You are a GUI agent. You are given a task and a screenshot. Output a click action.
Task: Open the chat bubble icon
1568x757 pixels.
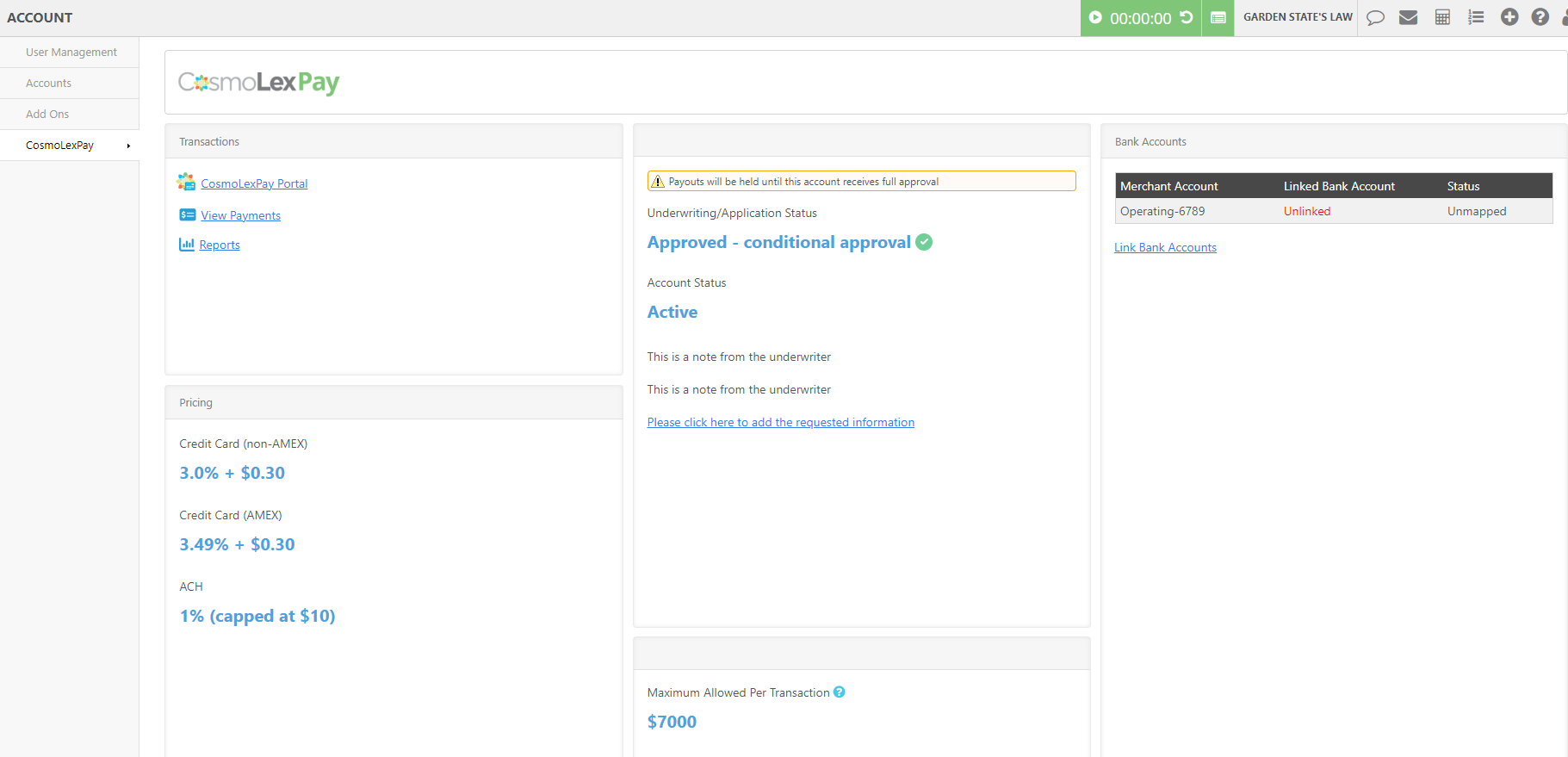1376,17
